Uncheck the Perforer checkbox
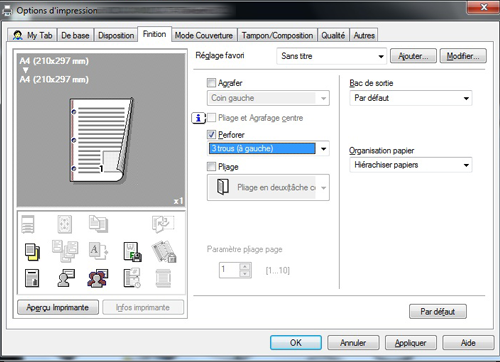Viewport: 500px width, 362px height. 211,134
